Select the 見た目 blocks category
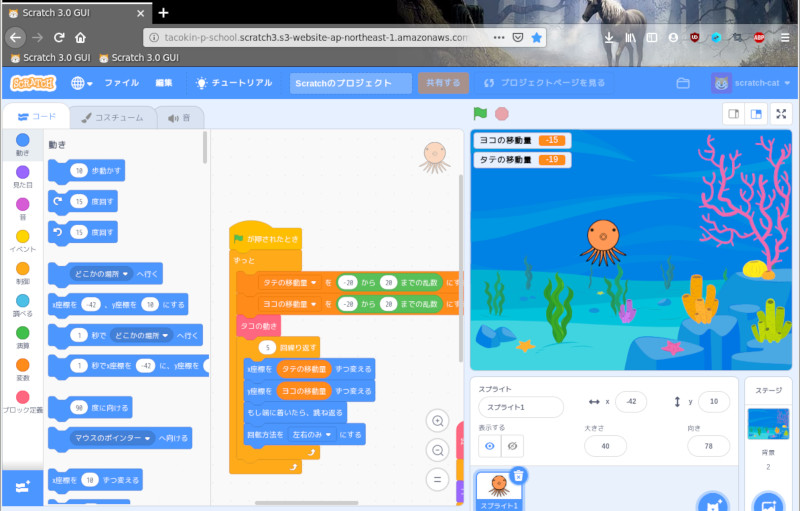Viewport: 800px width, 511px height. pos(22,176)
